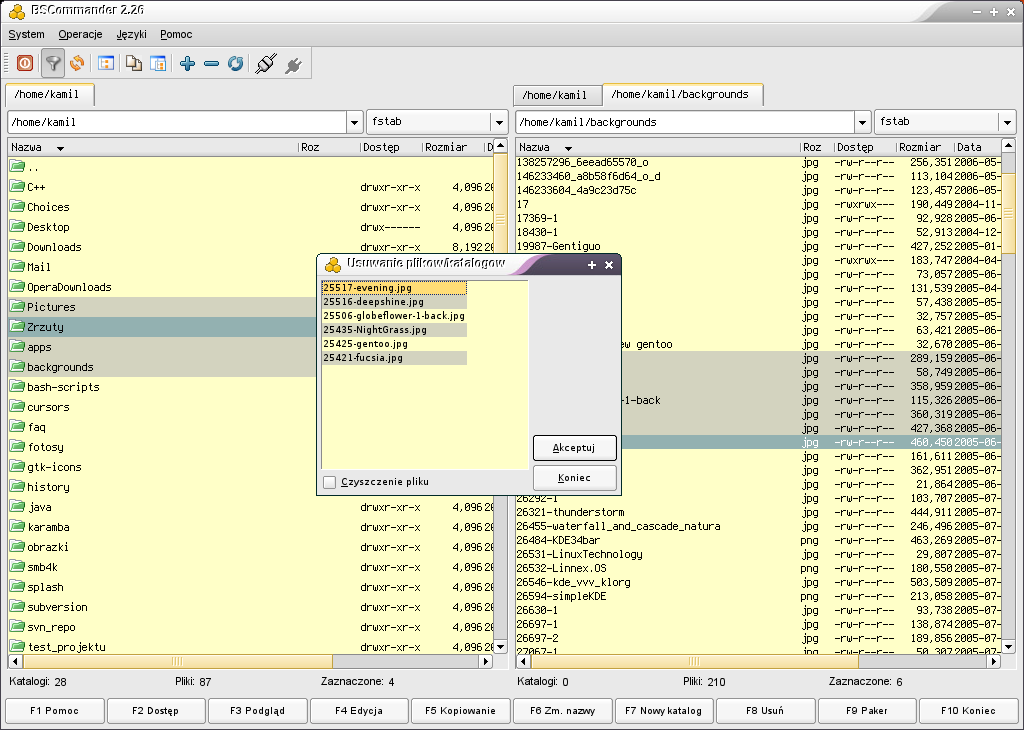Select 25435-NightGrass.jpg in the delete list
This screenshot has width=1024, height=730.
coord(375,329)
